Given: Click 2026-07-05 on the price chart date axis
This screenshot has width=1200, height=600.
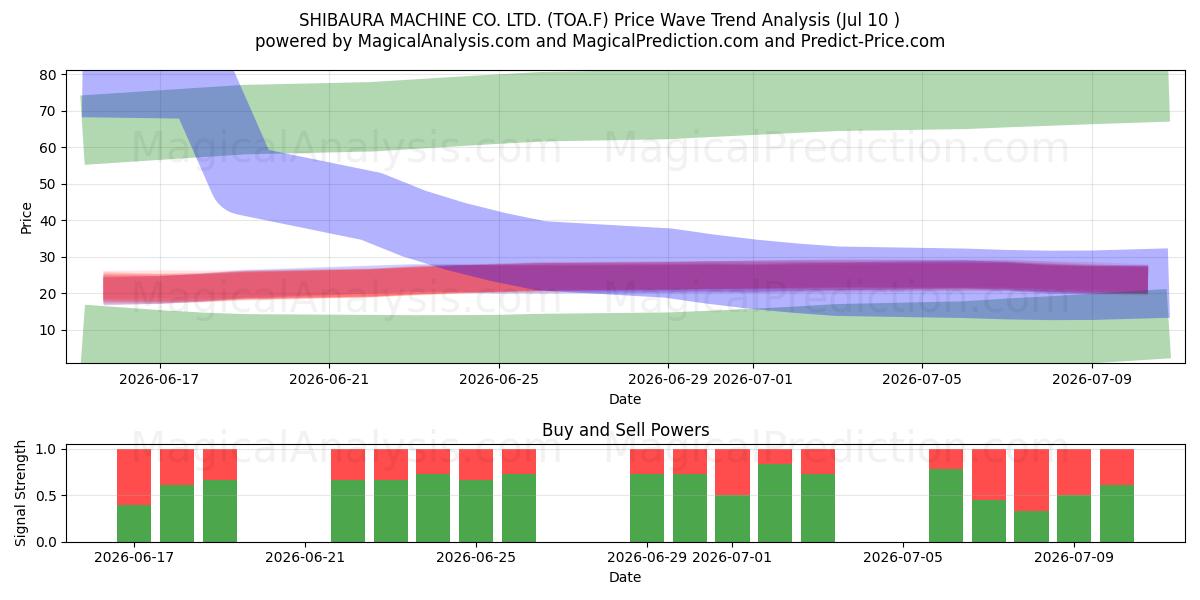Looking at the screenshot, I should click(922, 380).
